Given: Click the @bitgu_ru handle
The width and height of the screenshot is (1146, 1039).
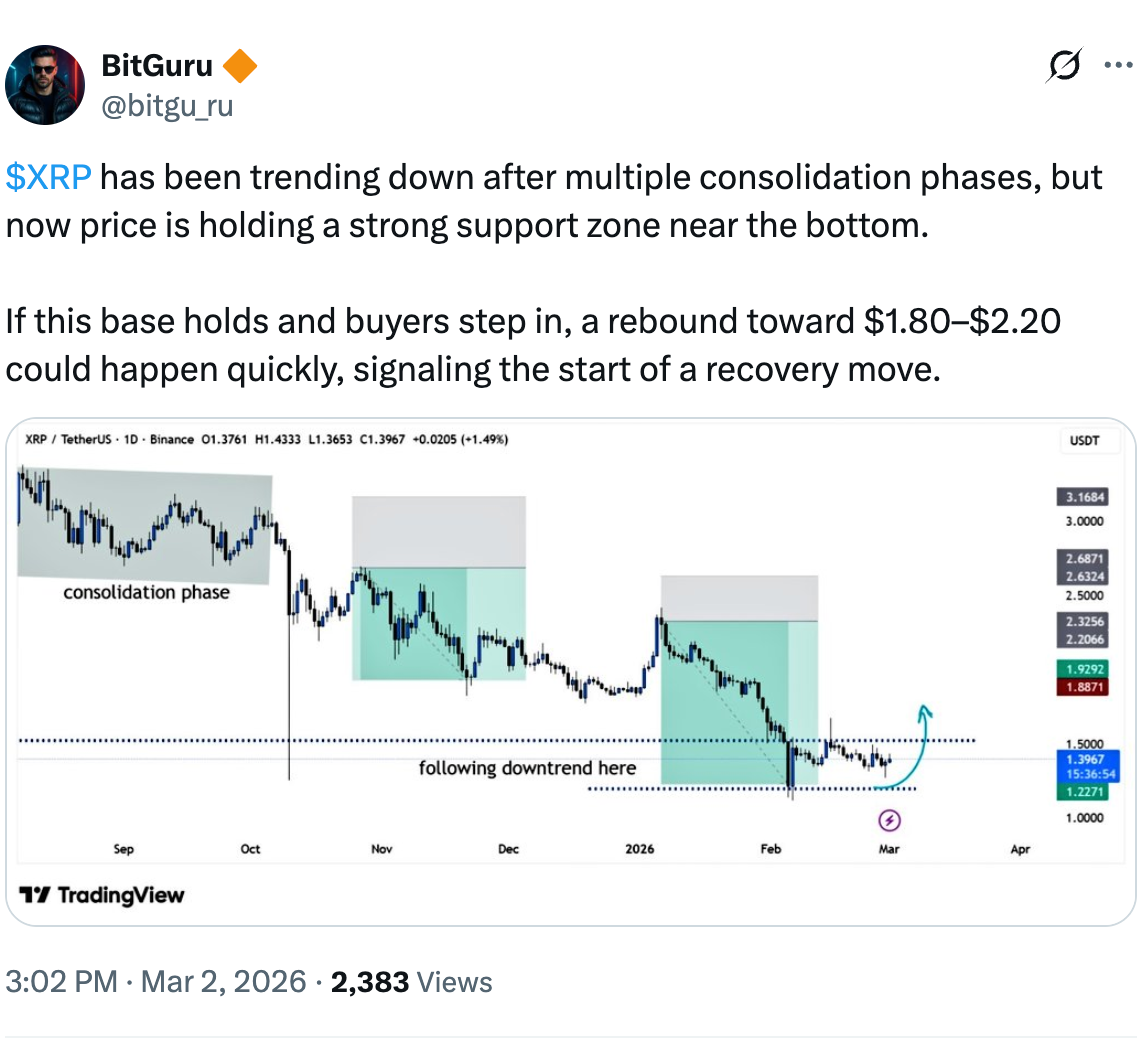Looking at the screenshot, I should [166, 106].
